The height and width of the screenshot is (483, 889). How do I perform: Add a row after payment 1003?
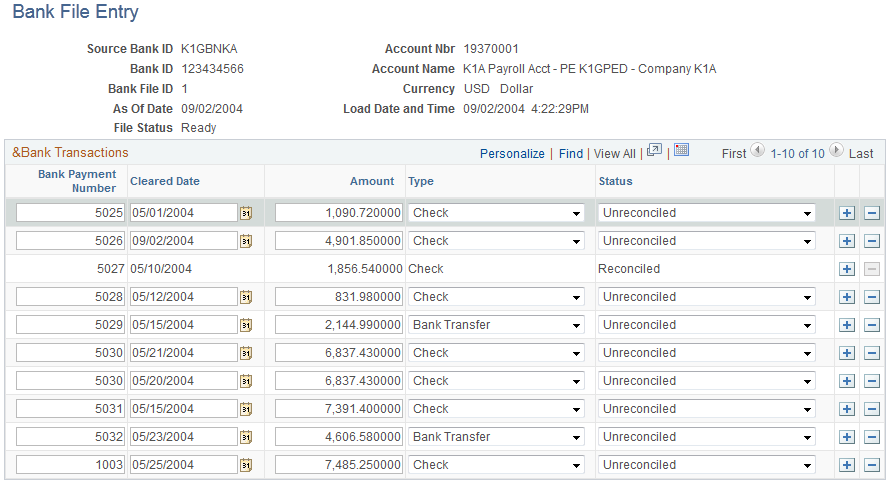pyautogui.click(x=847, y=465)
